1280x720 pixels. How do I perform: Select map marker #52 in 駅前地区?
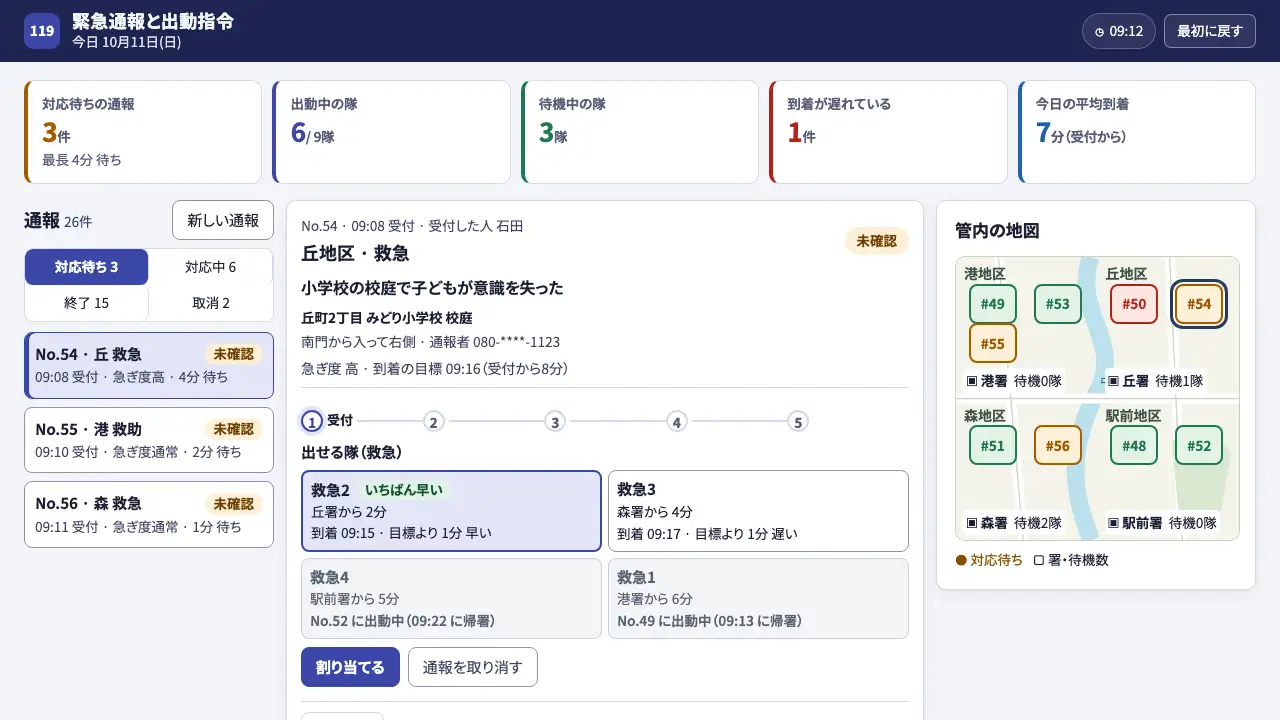[1199, 445]
